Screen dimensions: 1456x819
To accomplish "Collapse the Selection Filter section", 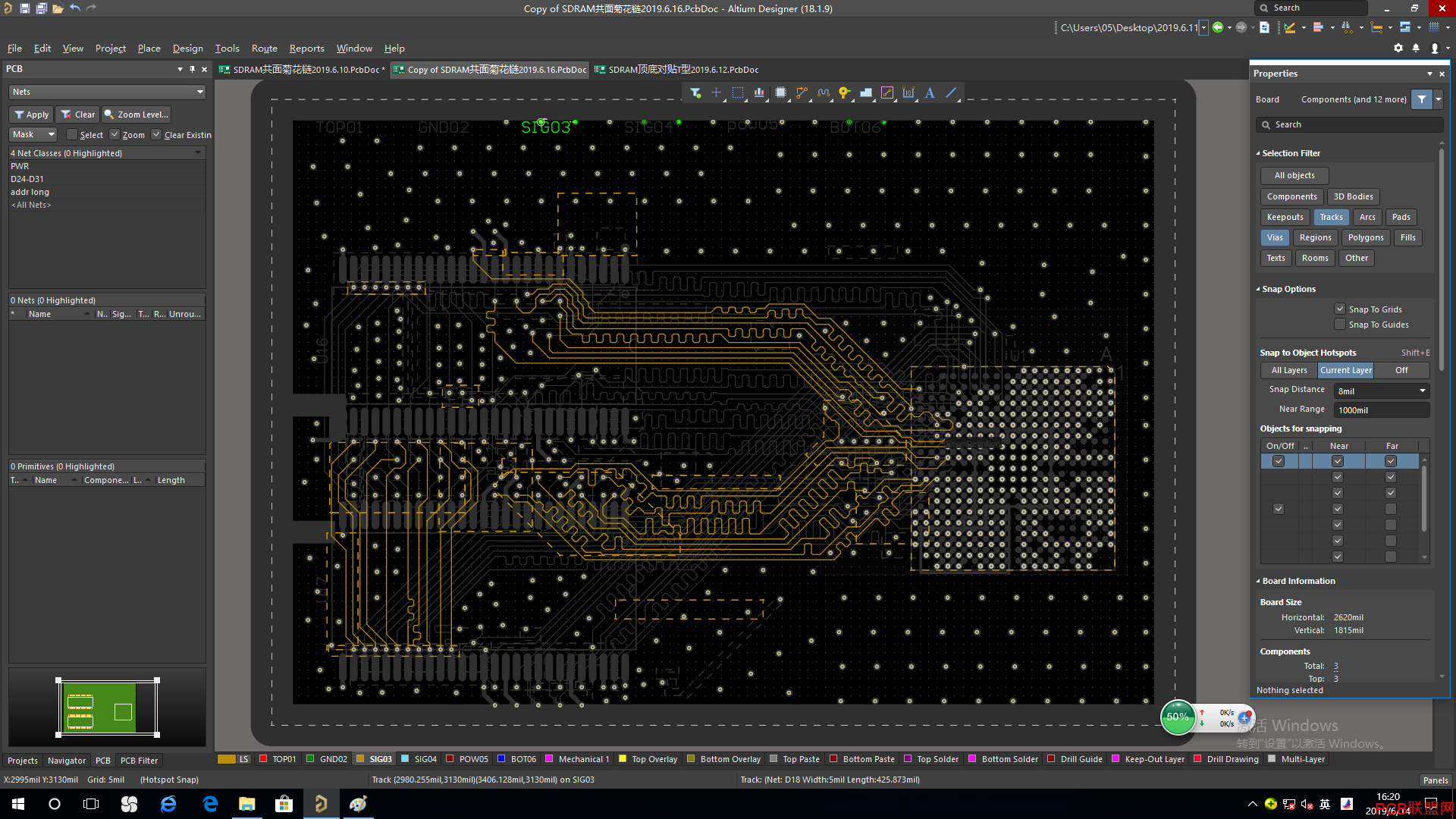I will (1258, 153).
